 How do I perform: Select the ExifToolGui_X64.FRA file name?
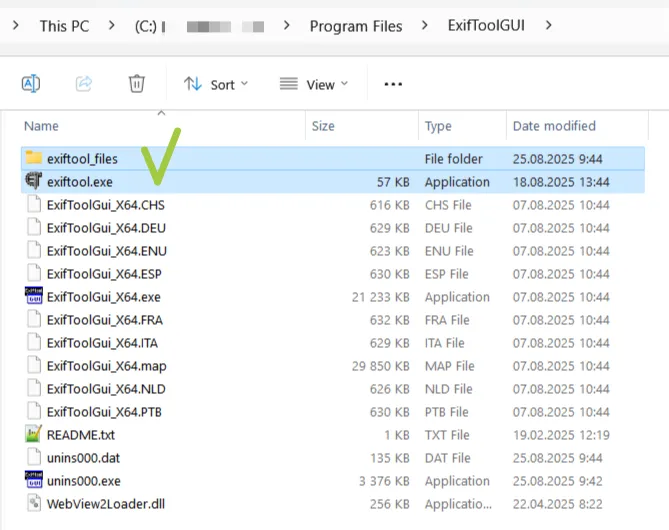105,320
